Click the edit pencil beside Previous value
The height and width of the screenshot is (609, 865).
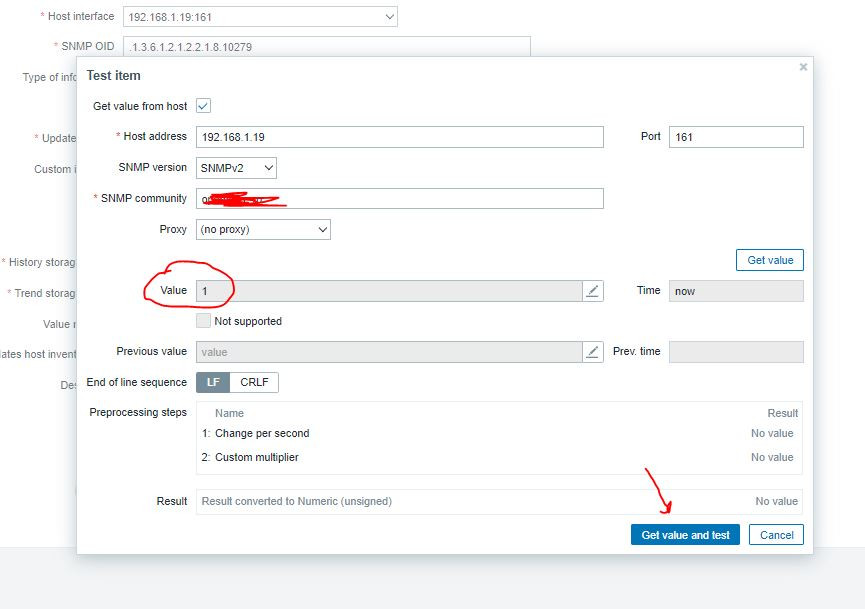[x=592, y=351]
